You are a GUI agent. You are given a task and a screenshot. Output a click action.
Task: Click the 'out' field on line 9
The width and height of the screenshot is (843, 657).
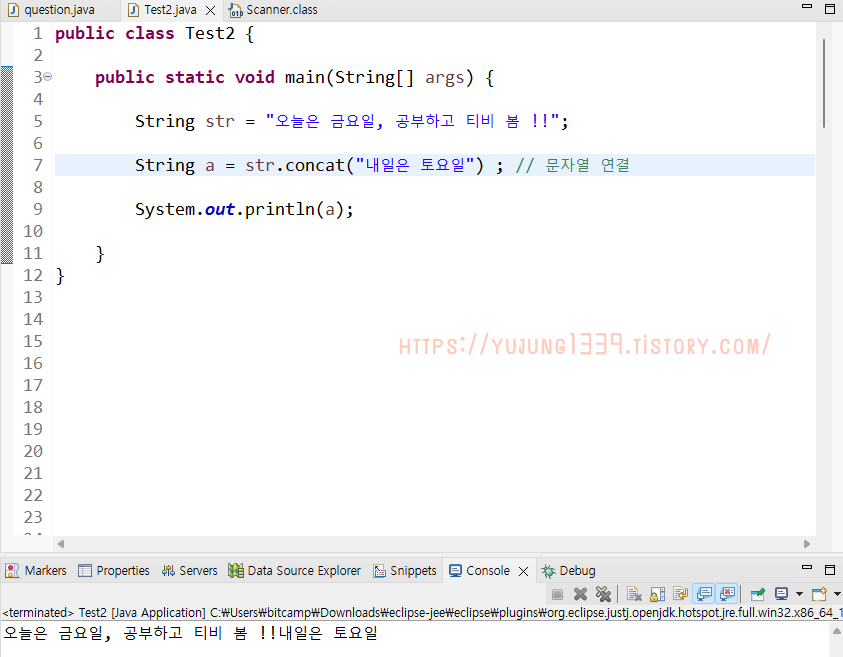(x=219, y=209)
